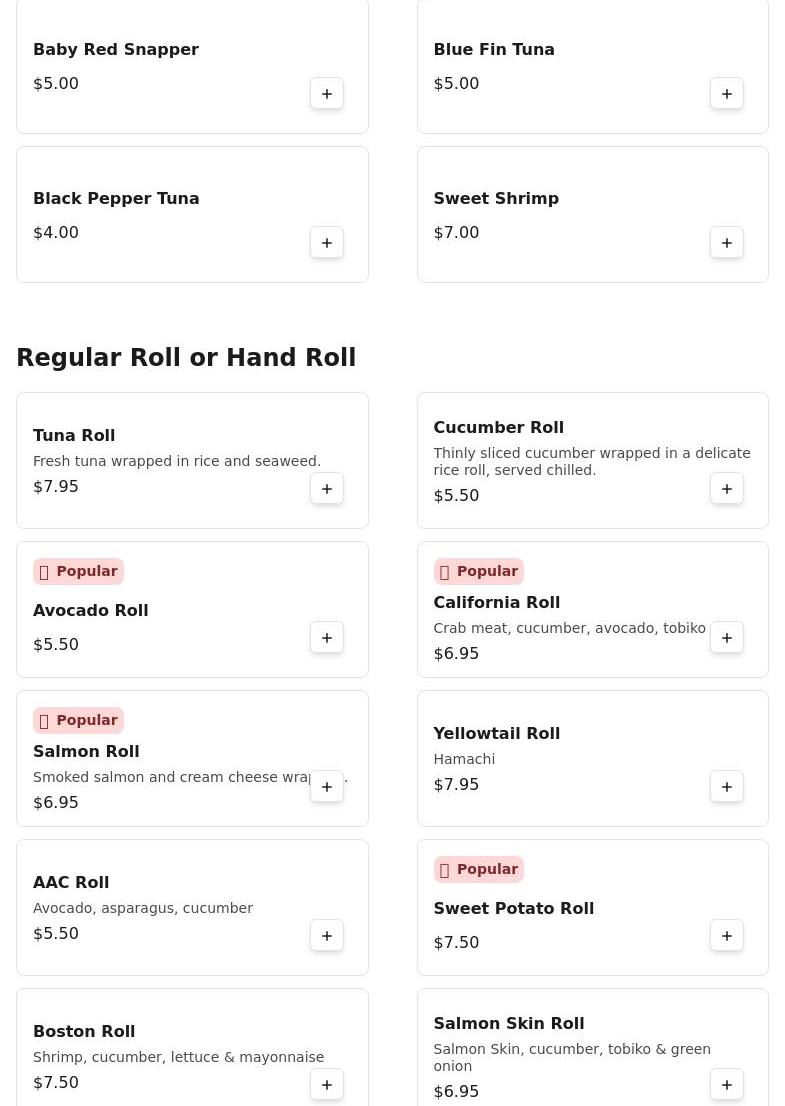Image resolution: width=785 pixels, height=1106 pixels.
Task: Add California Roll using plus icon
Action: [x=727, y=638]
